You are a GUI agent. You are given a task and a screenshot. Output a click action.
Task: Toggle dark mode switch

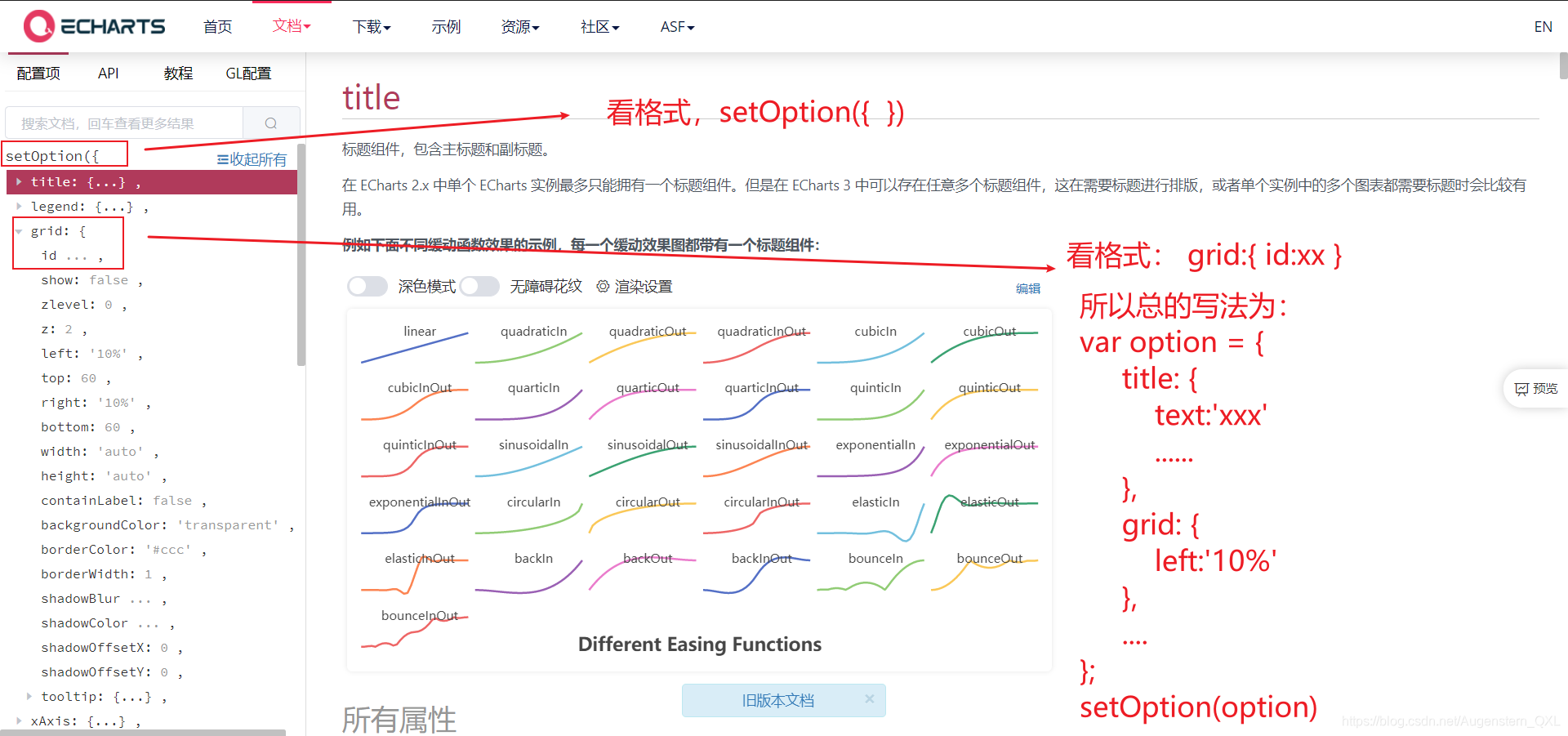click(x=367, y=286)
